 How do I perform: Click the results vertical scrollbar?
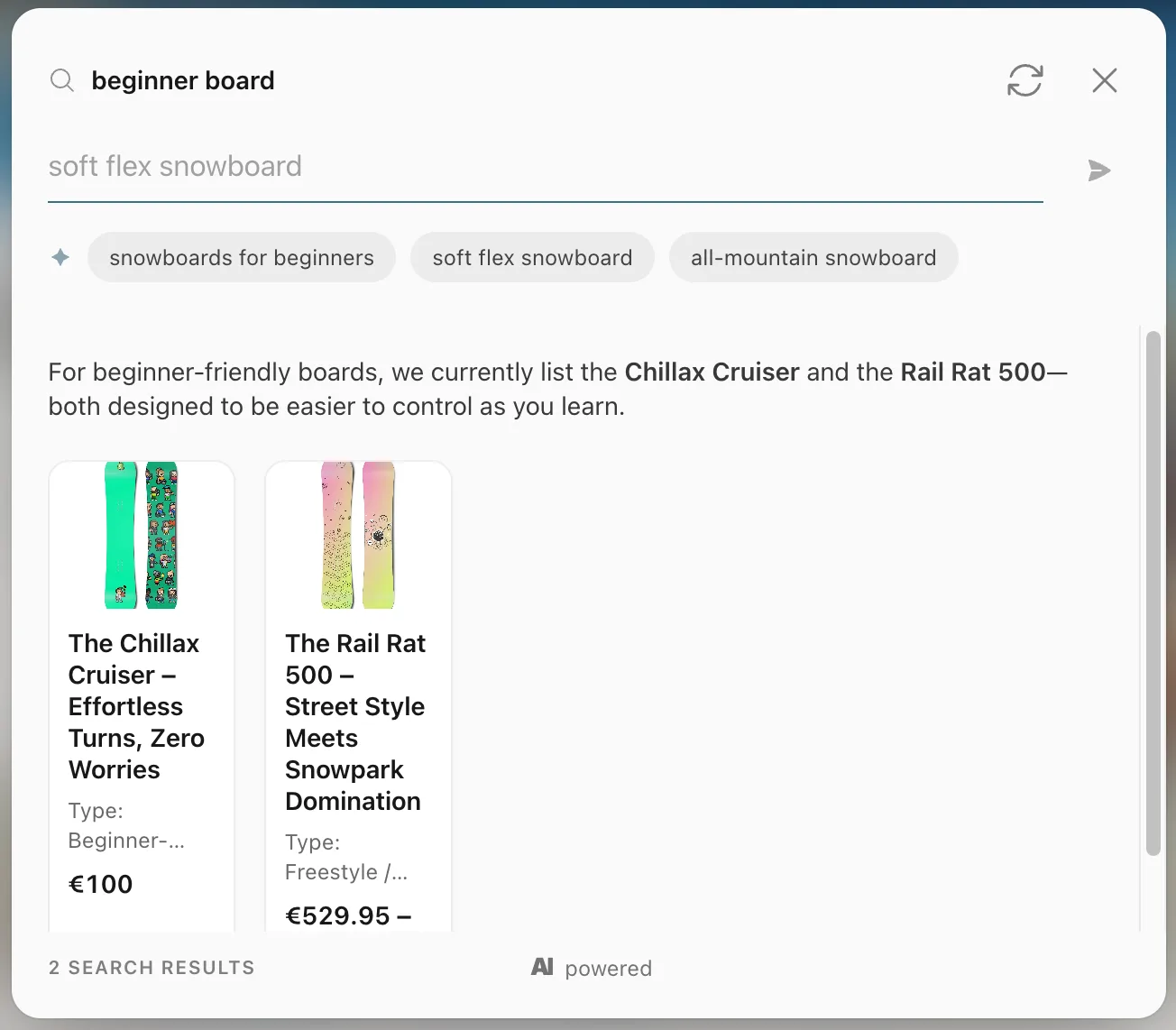click(x=1153, y=593)
